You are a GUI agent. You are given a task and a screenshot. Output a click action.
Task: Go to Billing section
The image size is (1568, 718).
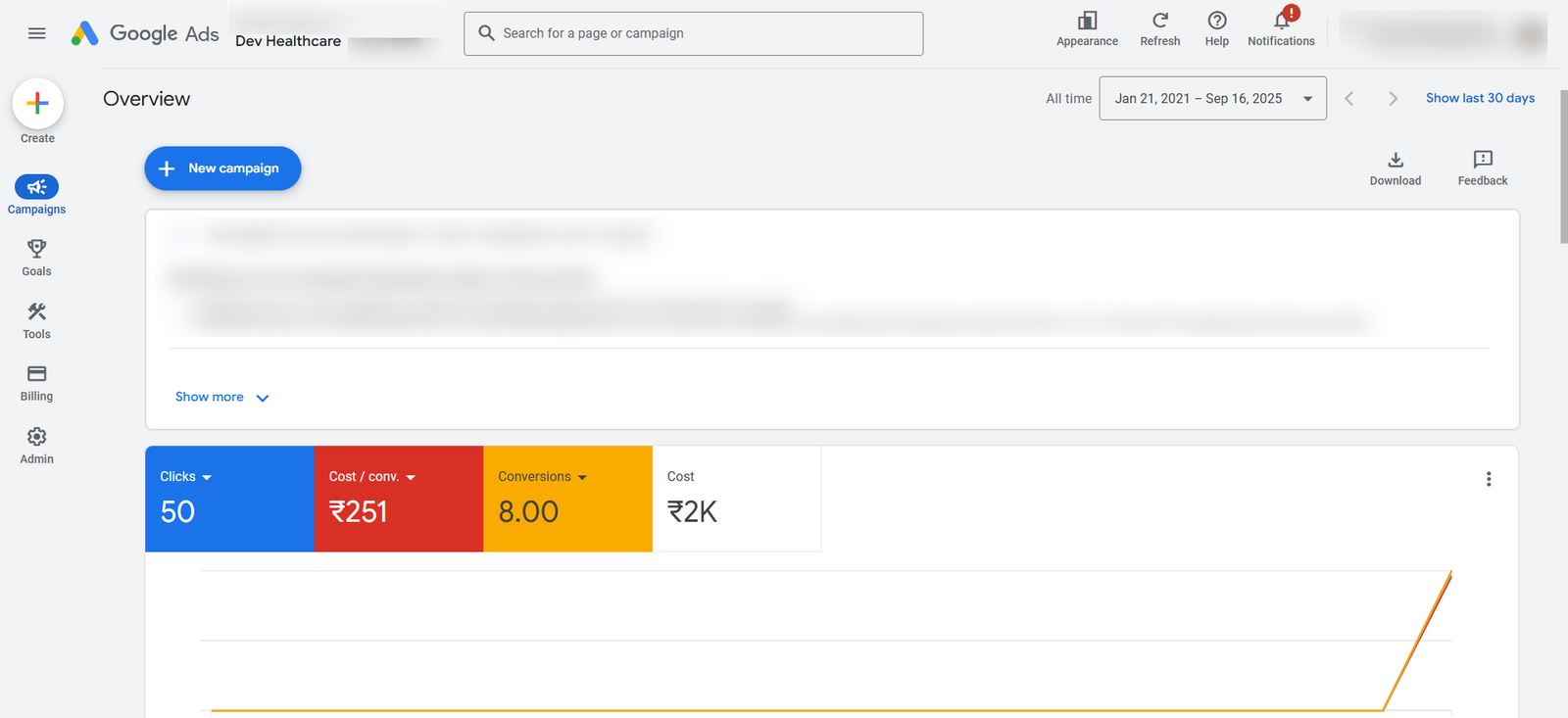pos(36,374)
